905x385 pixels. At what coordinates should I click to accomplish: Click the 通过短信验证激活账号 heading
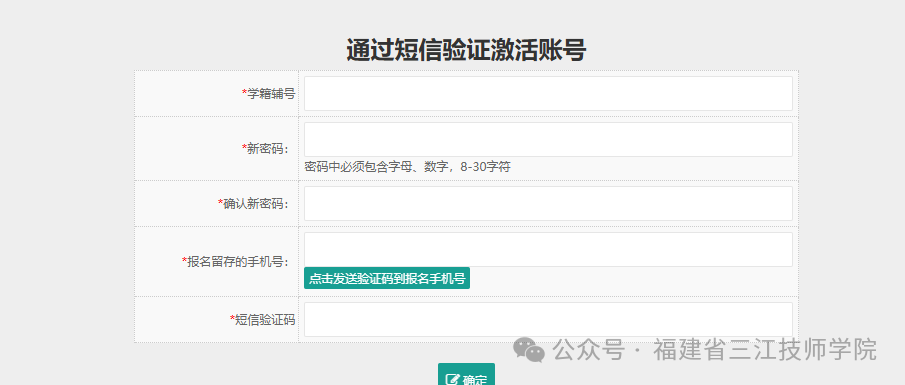466,50
